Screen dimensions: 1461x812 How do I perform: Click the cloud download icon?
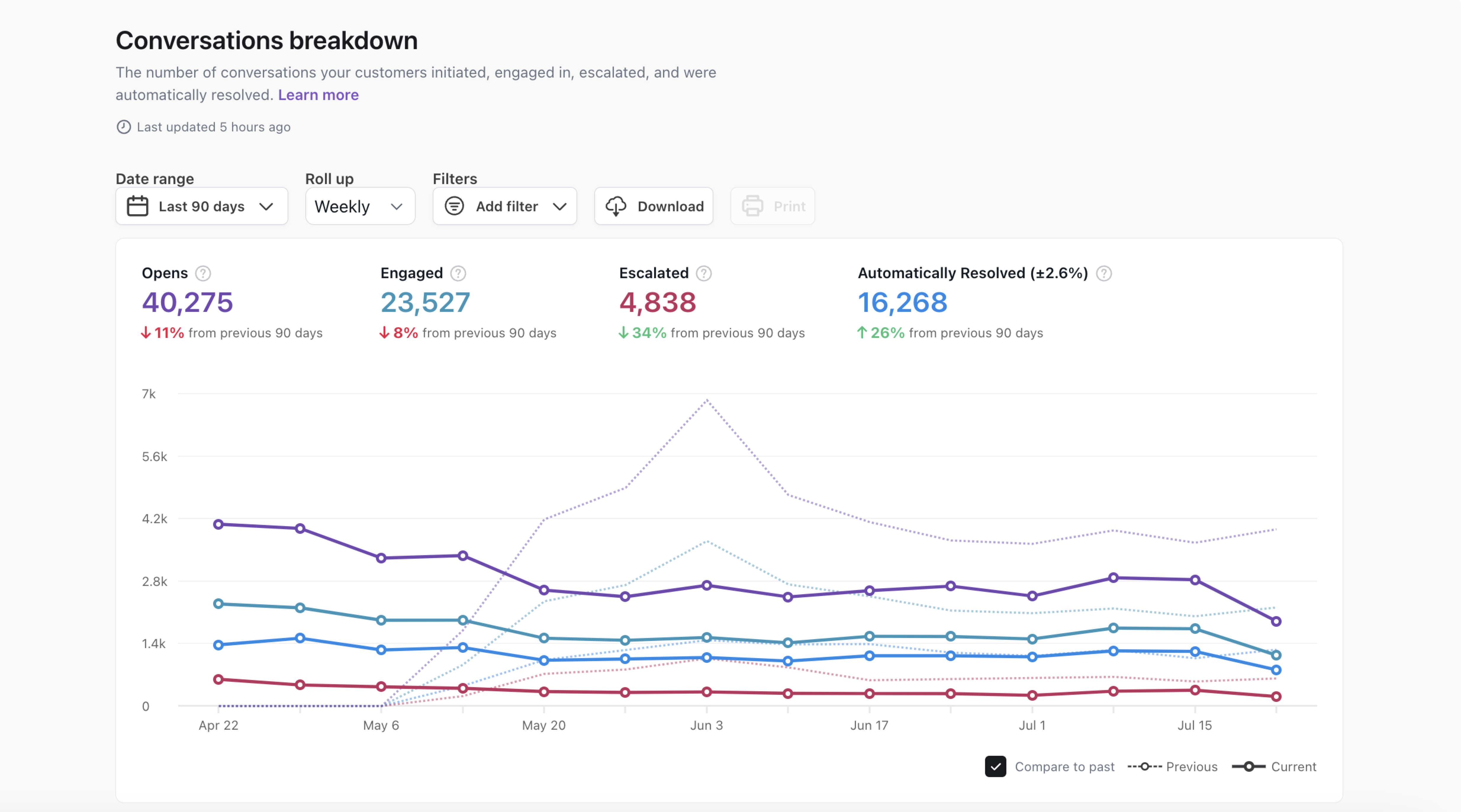coord(616,206)
